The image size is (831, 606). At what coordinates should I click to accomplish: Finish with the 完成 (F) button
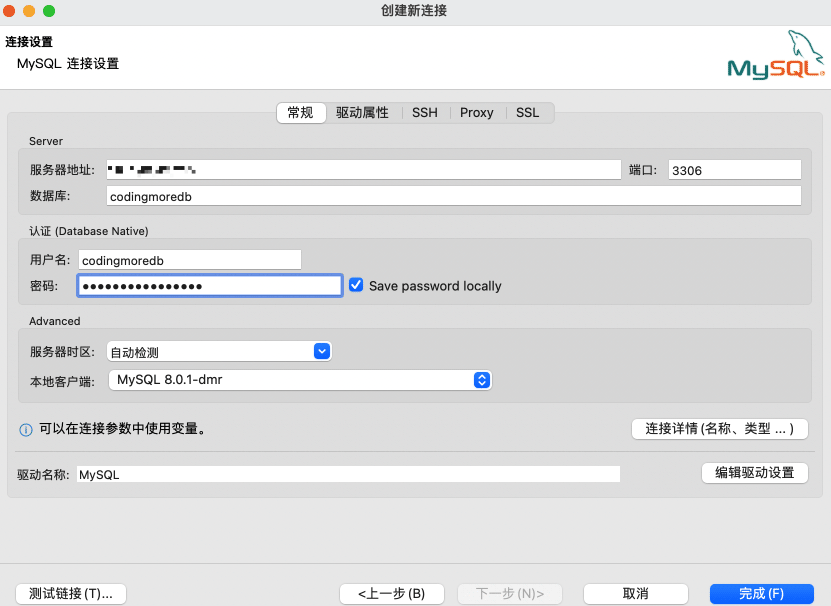pos(762,593)
